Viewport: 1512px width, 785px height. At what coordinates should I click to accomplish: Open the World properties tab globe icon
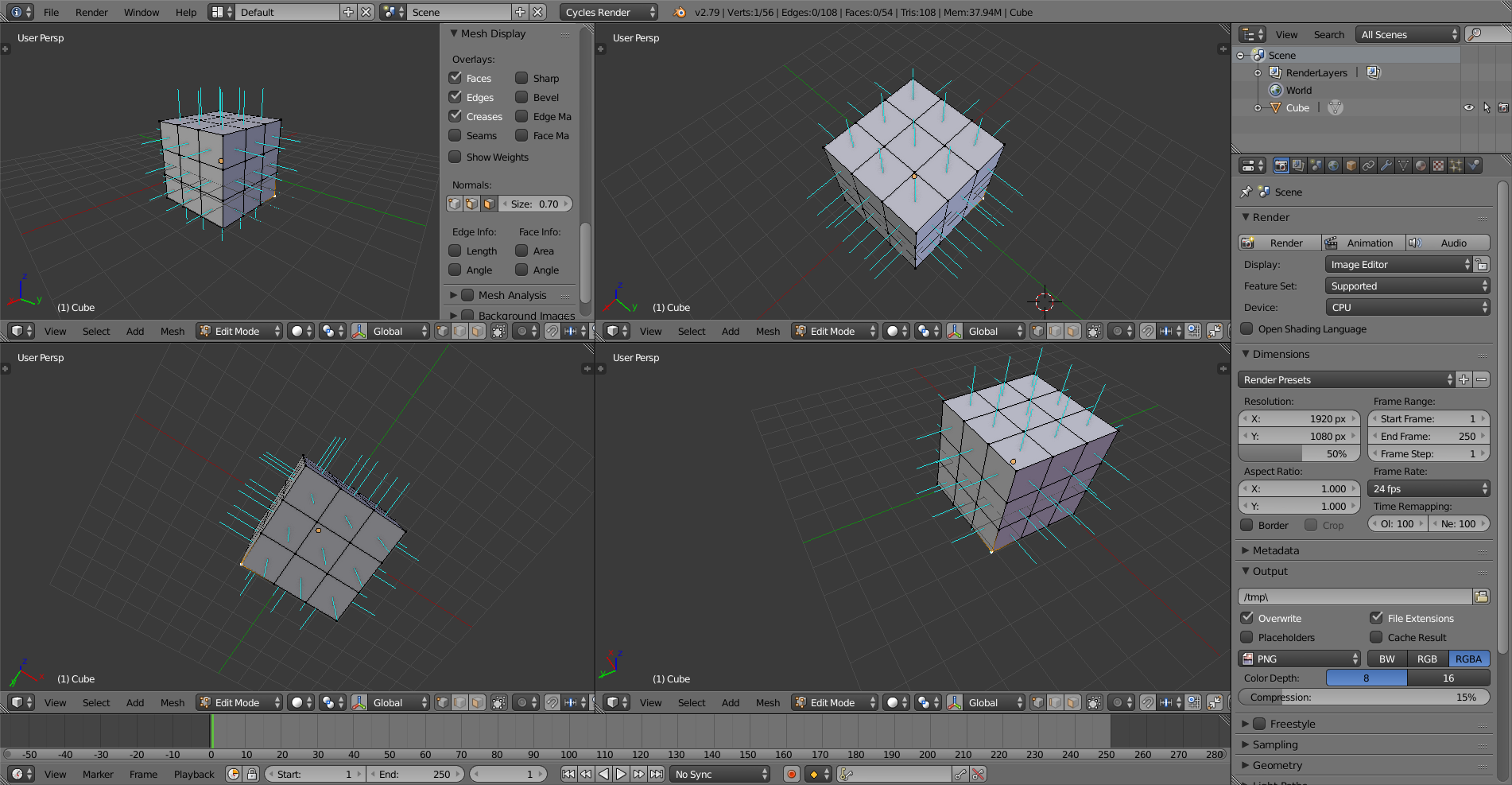coord(1333,165)
